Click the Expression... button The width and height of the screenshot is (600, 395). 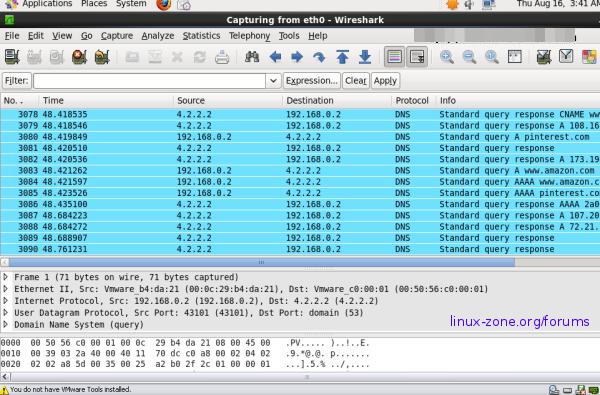tap(311, 81)
